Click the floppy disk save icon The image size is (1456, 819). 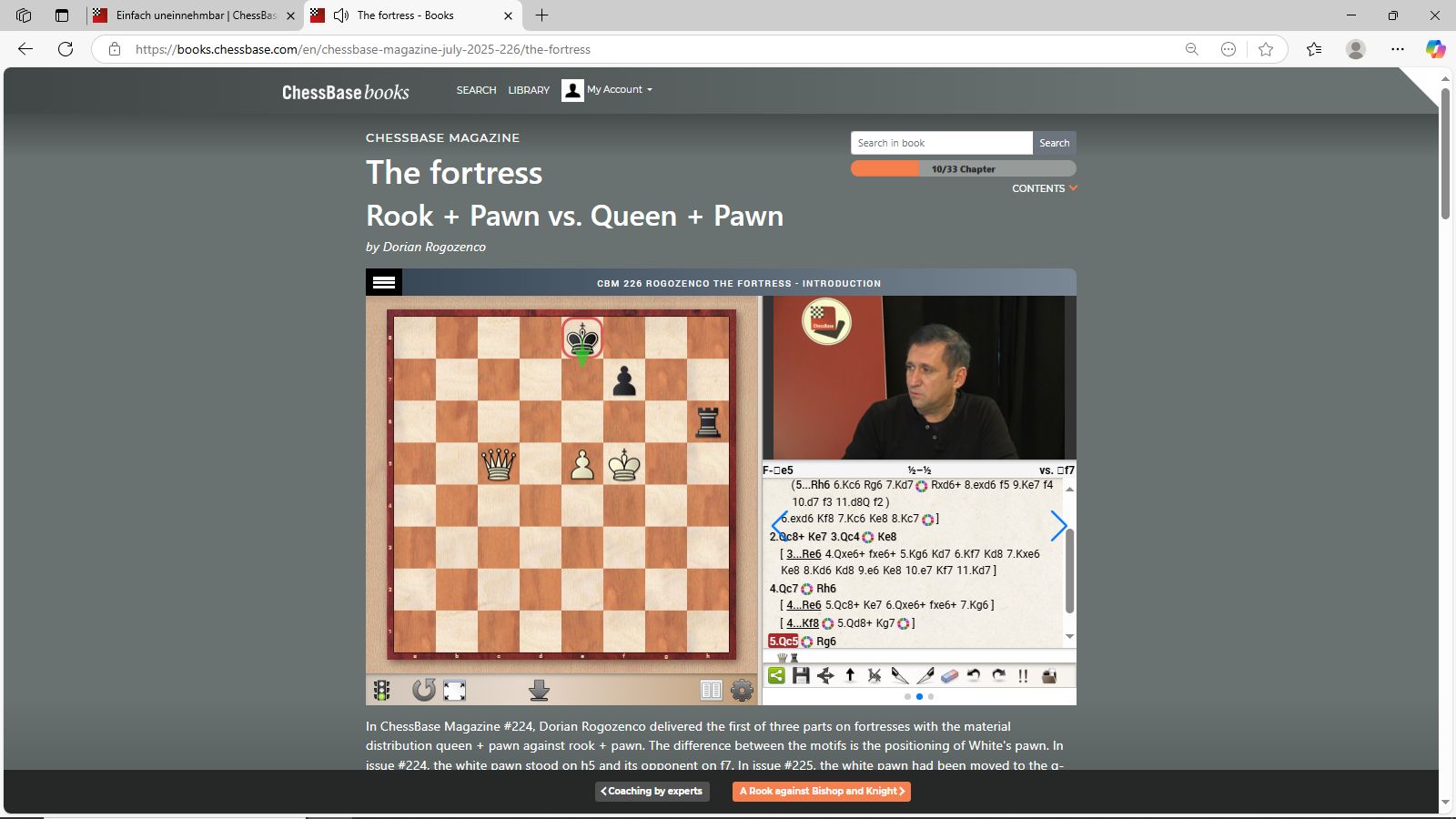[x=801, y=675]
